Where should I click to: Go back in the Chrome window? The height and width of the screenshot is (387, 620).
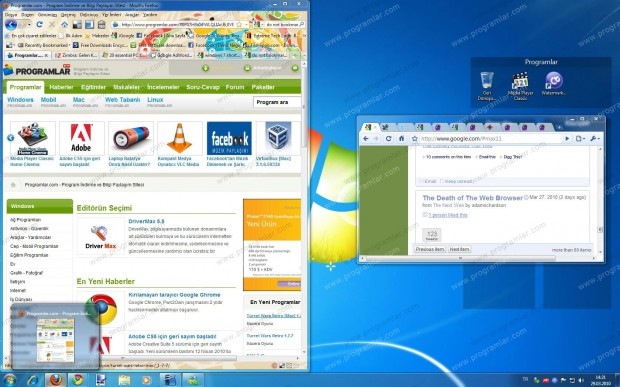tap(366, 138)
